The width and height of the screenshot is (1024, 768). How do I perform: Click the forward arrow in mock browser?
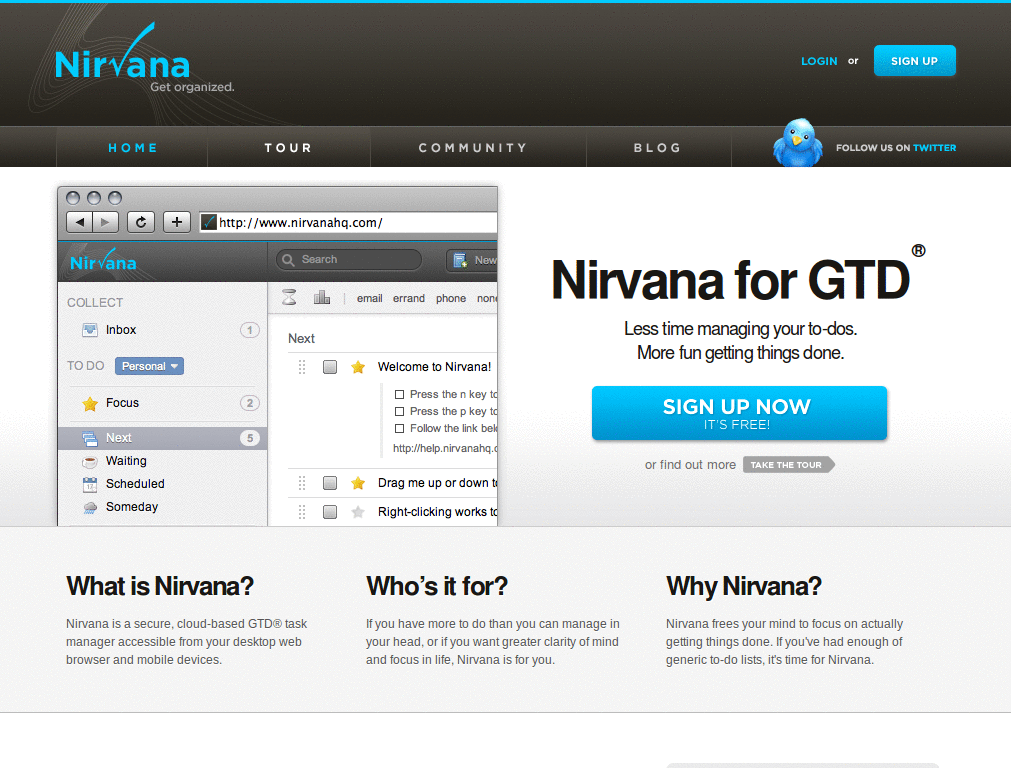pos(105,222)
